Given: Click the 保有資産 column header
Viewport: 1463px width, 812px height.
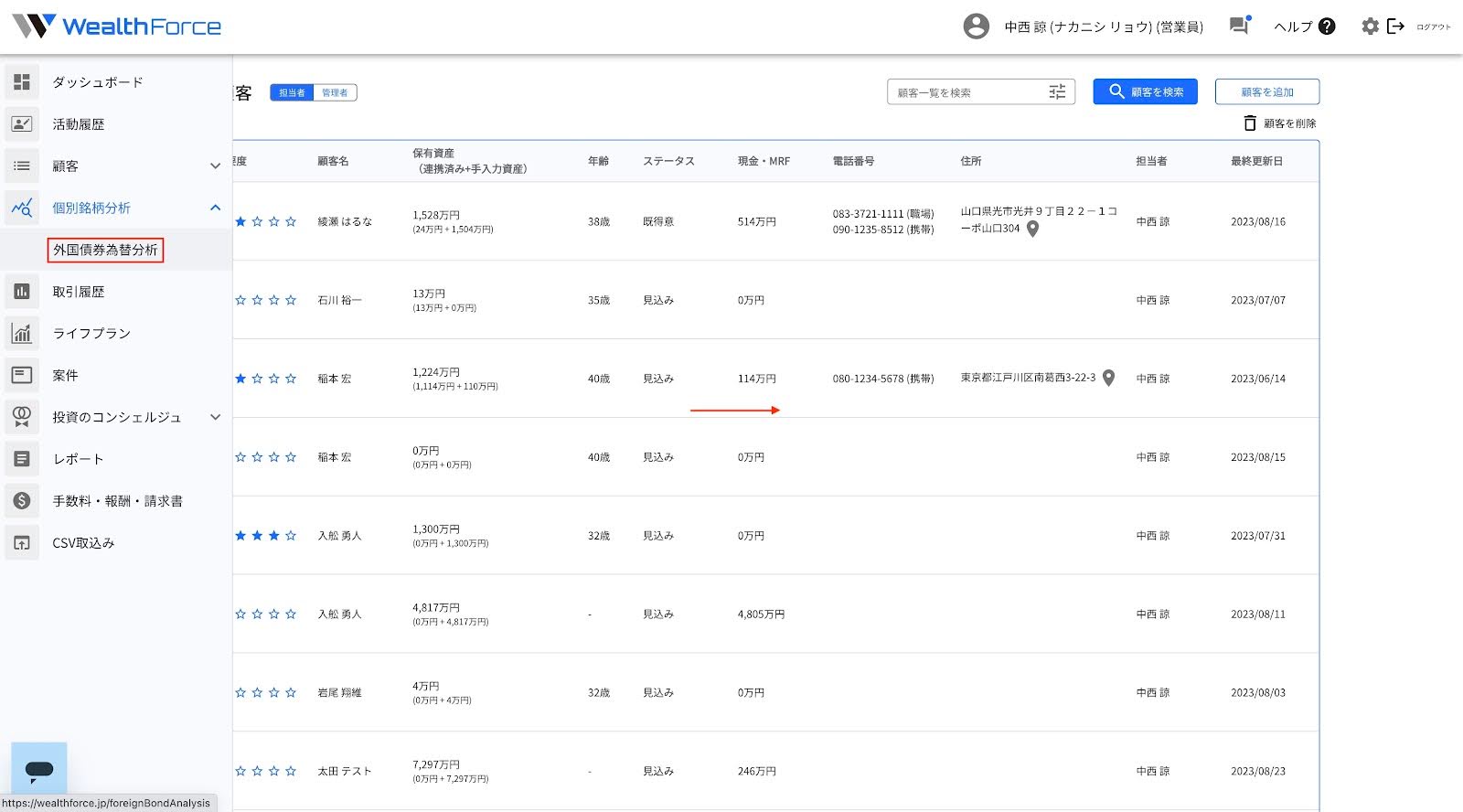Looking at the screenshot, I should point(469,161).
